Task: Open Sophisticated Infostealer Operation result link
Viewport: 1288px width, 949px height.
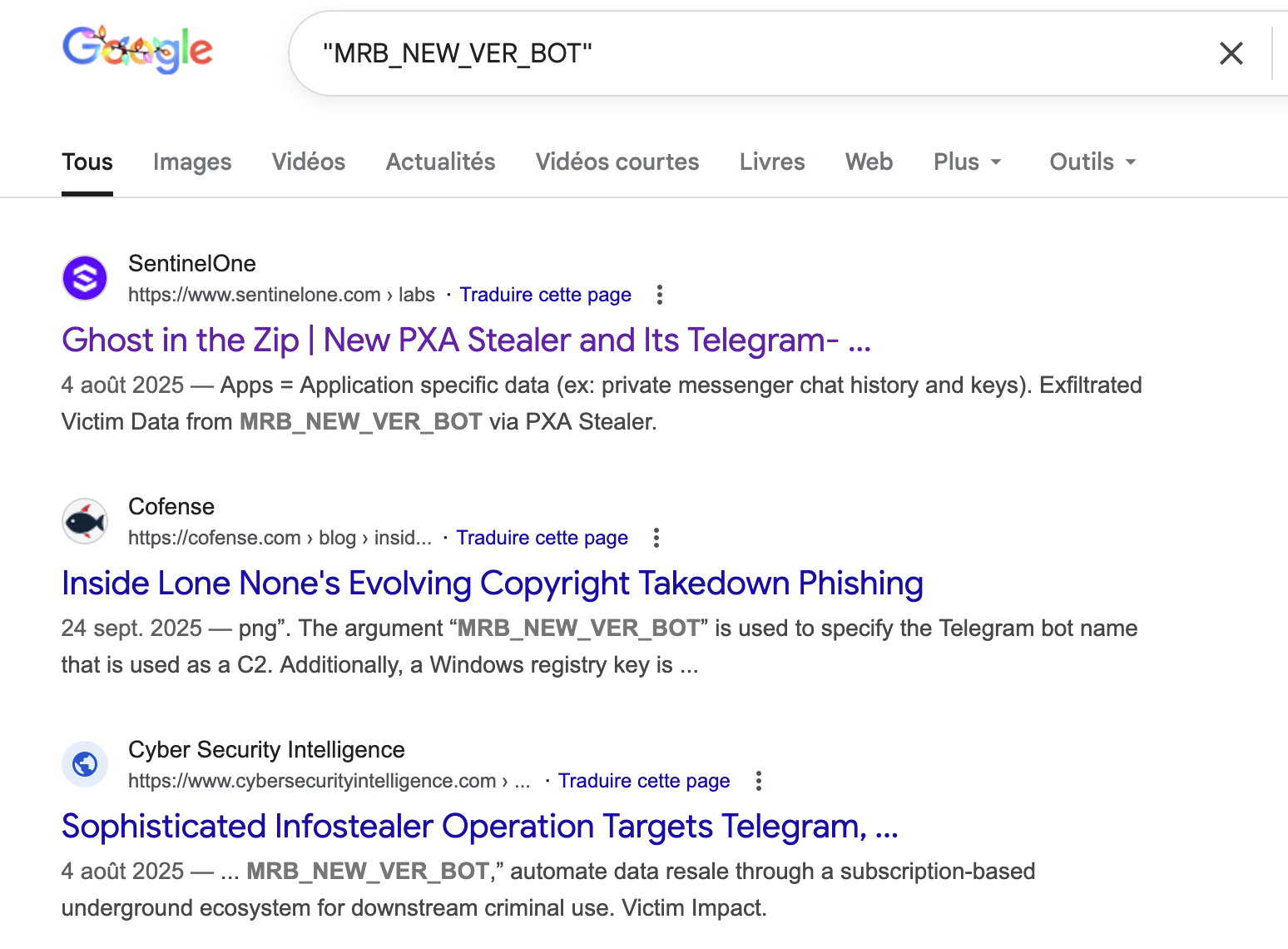Action: [x=479, y=826]
